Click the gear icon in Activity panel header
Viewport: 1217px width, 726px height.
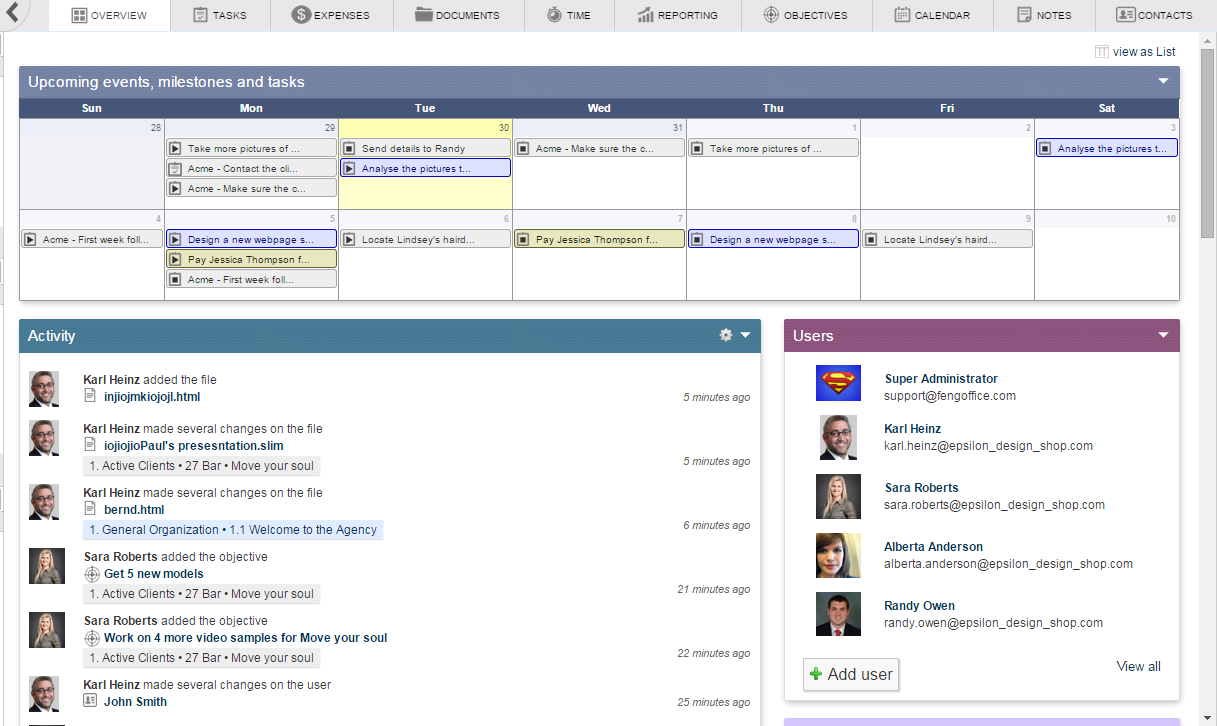[726, 336]
